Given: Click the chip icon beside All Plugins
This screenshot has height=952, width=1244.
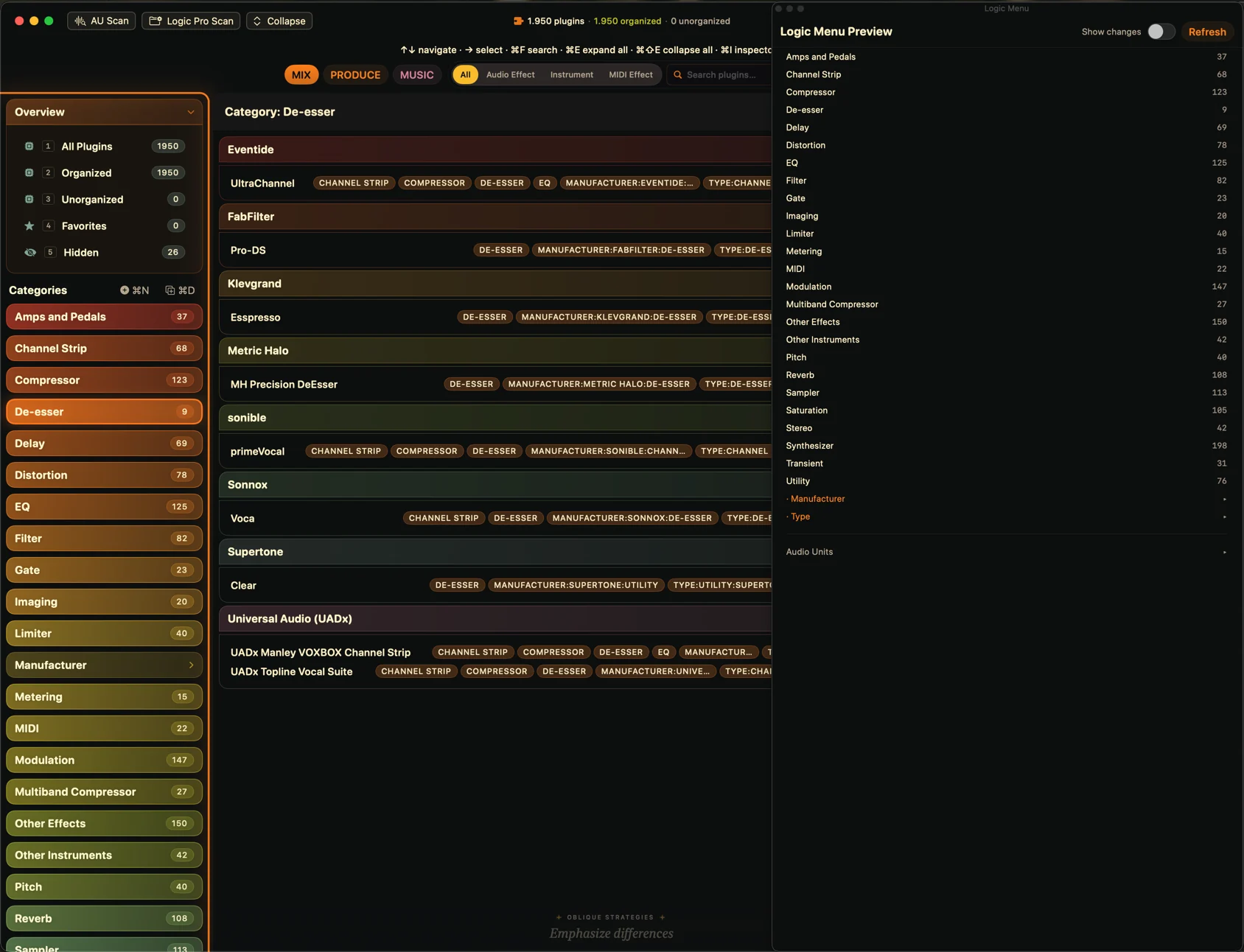Looking at the screenshot, I should (x=29, y=147).
